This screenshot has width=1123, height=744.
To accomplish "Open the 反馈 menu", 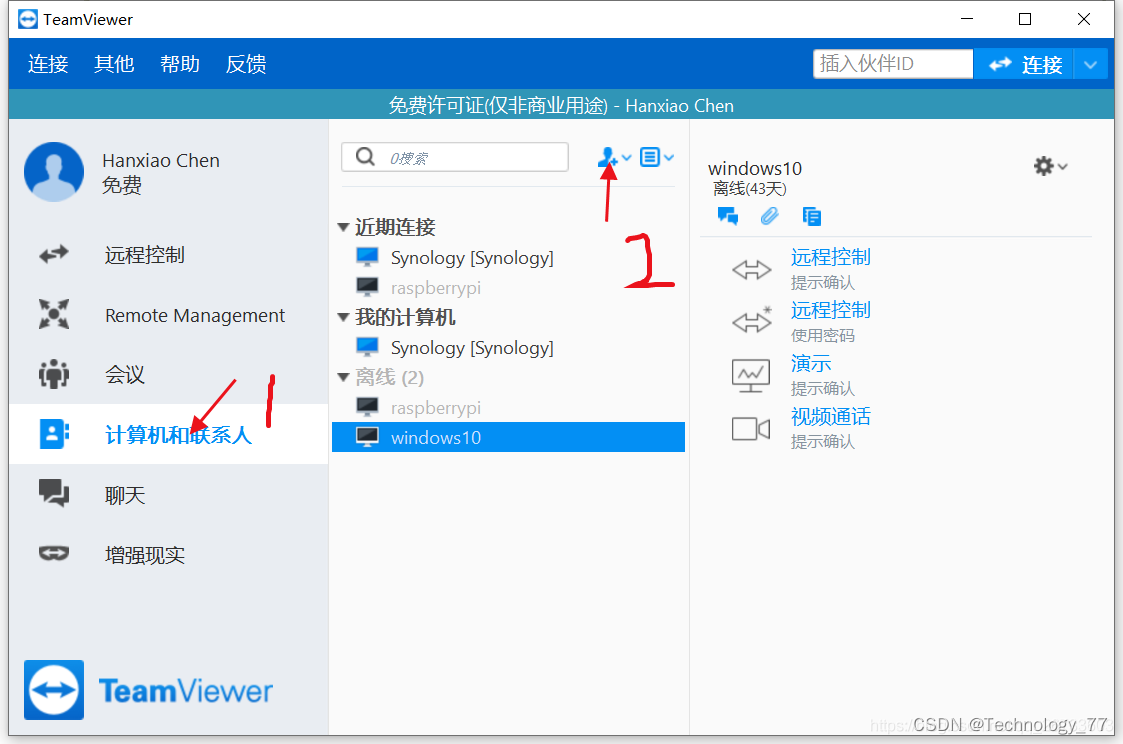I will pyautogui.click(x=246, y=64).
